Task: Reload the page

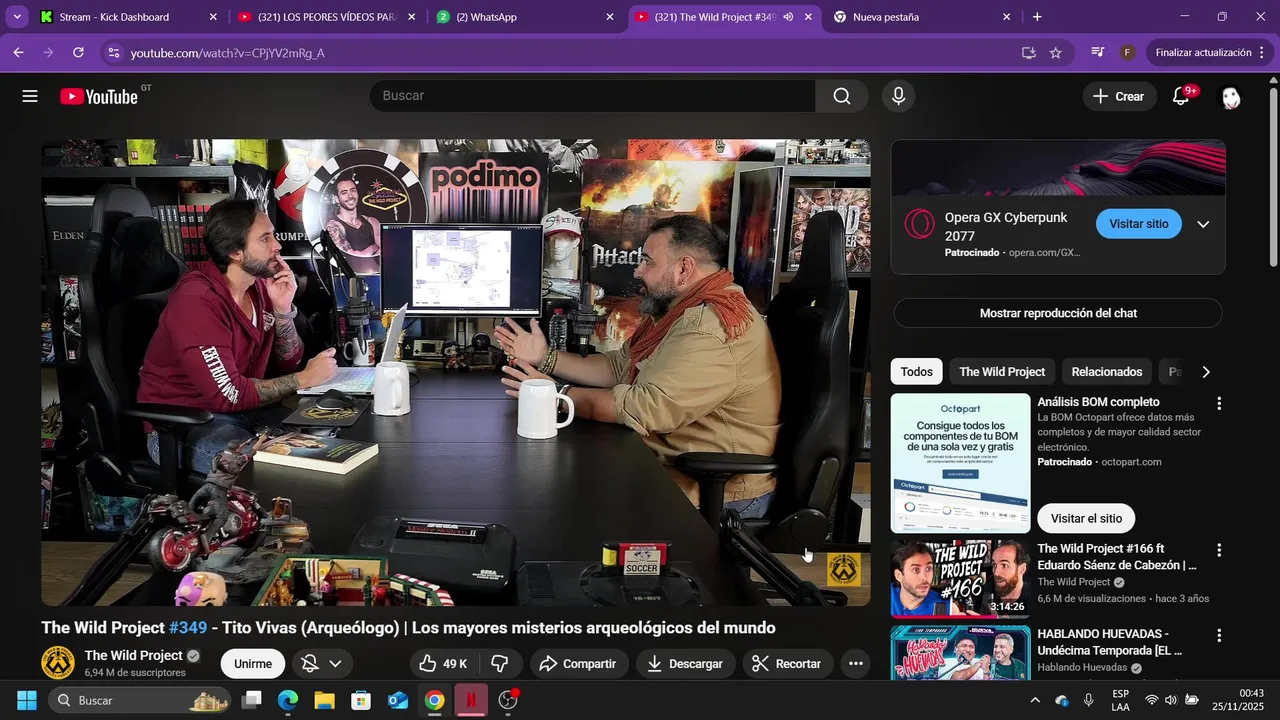Action: point(78,52)
